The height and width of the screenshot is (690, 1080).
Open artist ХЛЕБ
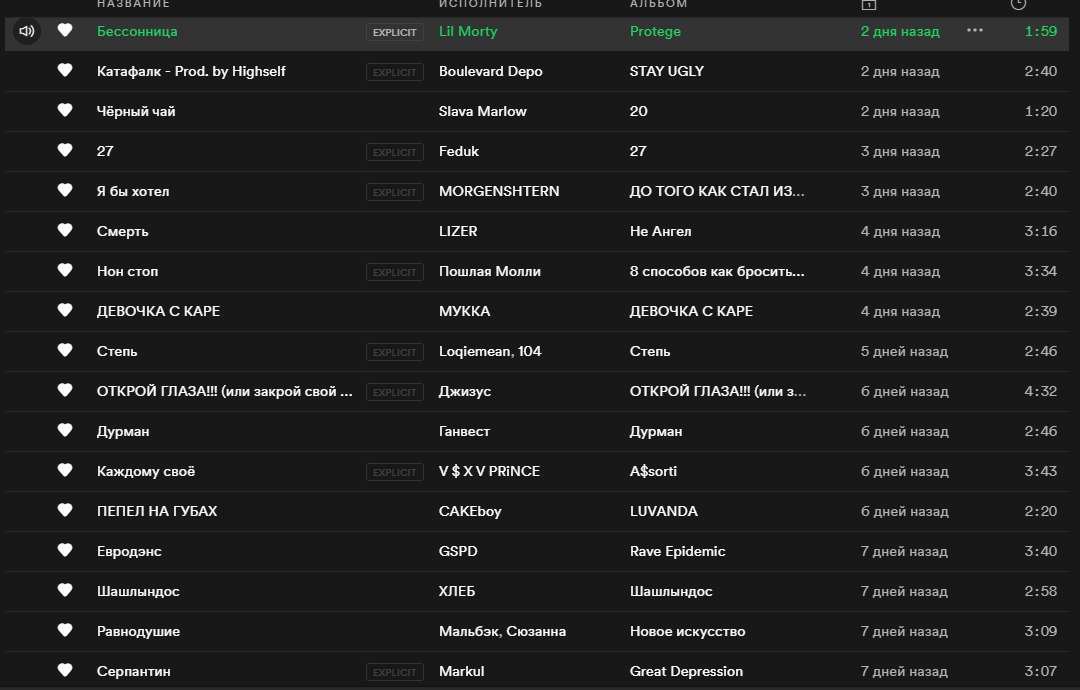pos(457,591)
